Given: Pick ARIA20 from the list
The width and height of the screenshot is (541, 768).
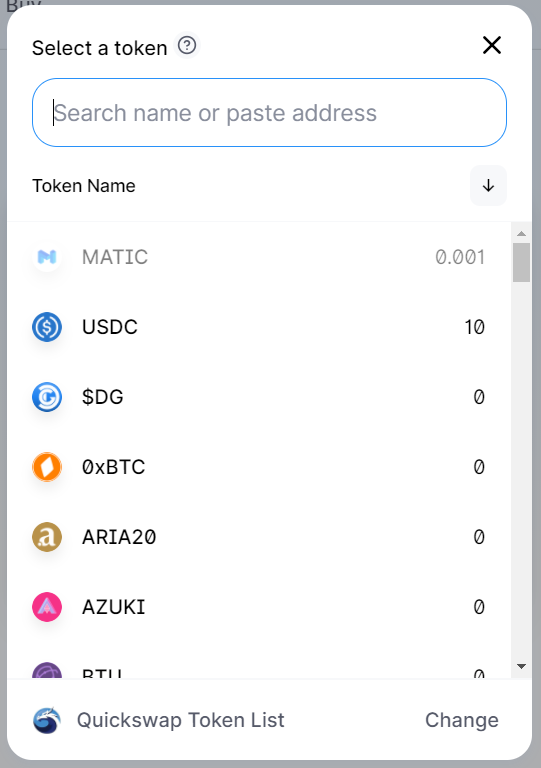Looking at the screenshot, I should pos(259,537).
